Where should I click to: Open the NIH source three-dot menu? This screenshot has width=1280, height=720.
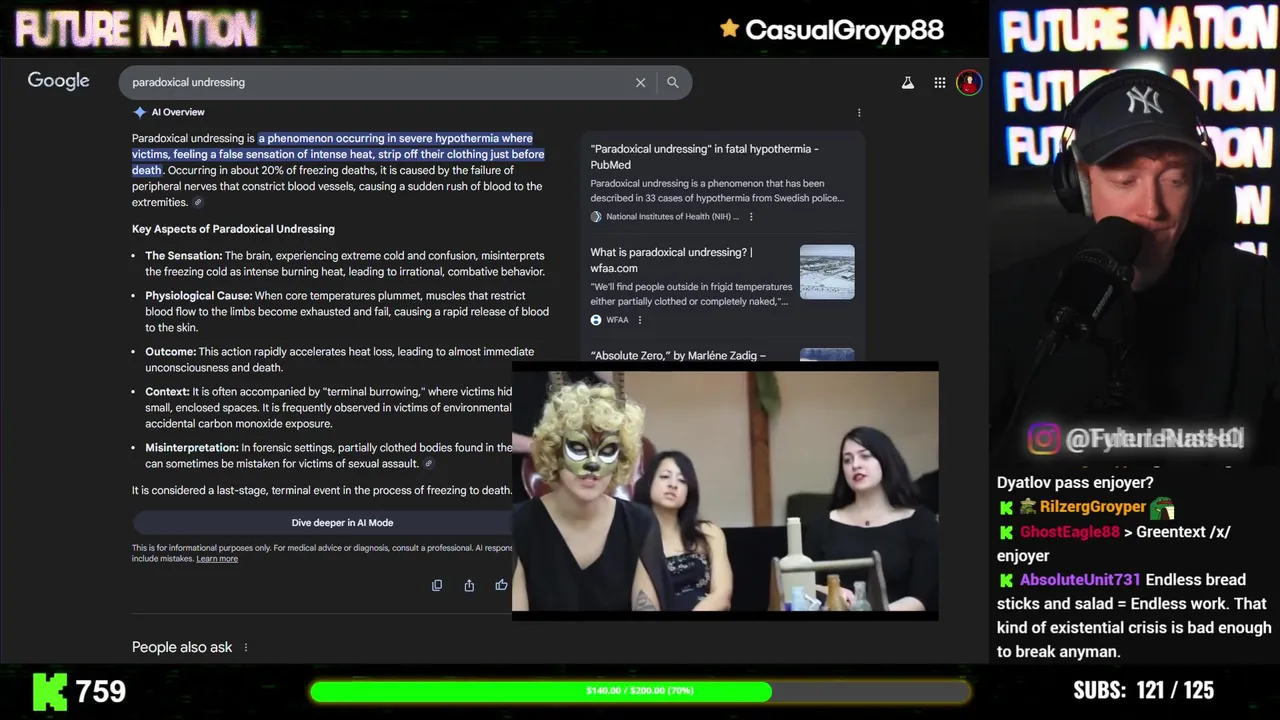[751, 217]
